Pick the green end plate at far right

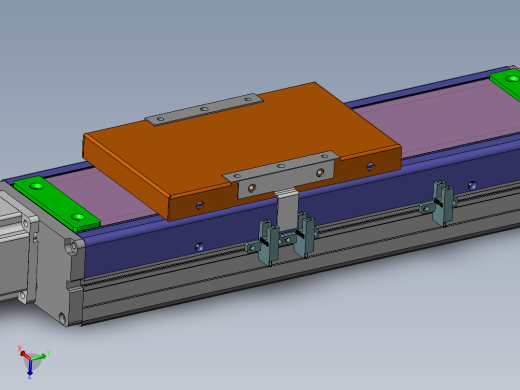click(x=507, y=83)
